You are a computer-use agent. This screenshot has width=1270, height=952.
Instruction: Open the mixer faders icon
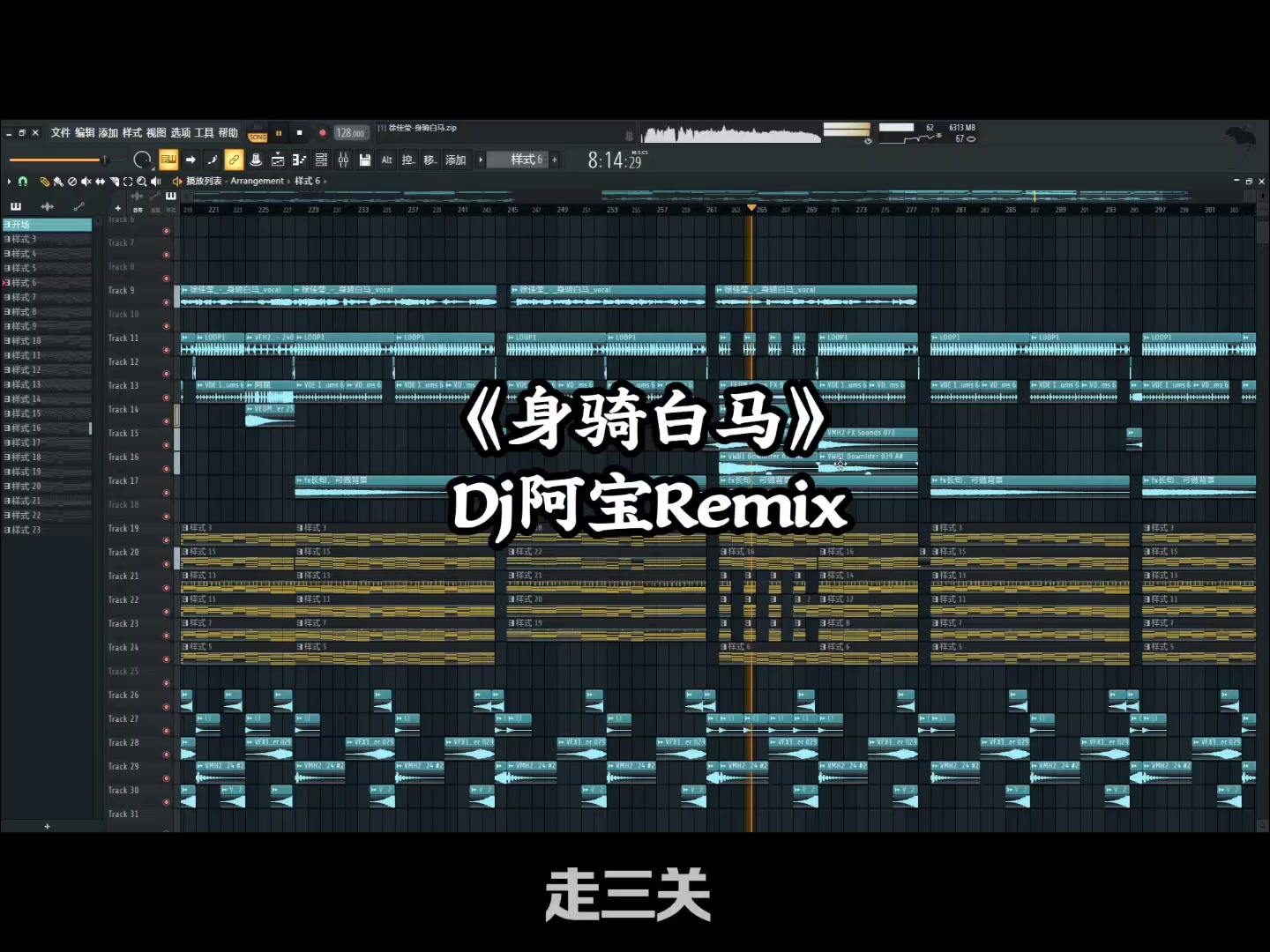[343, 160]
